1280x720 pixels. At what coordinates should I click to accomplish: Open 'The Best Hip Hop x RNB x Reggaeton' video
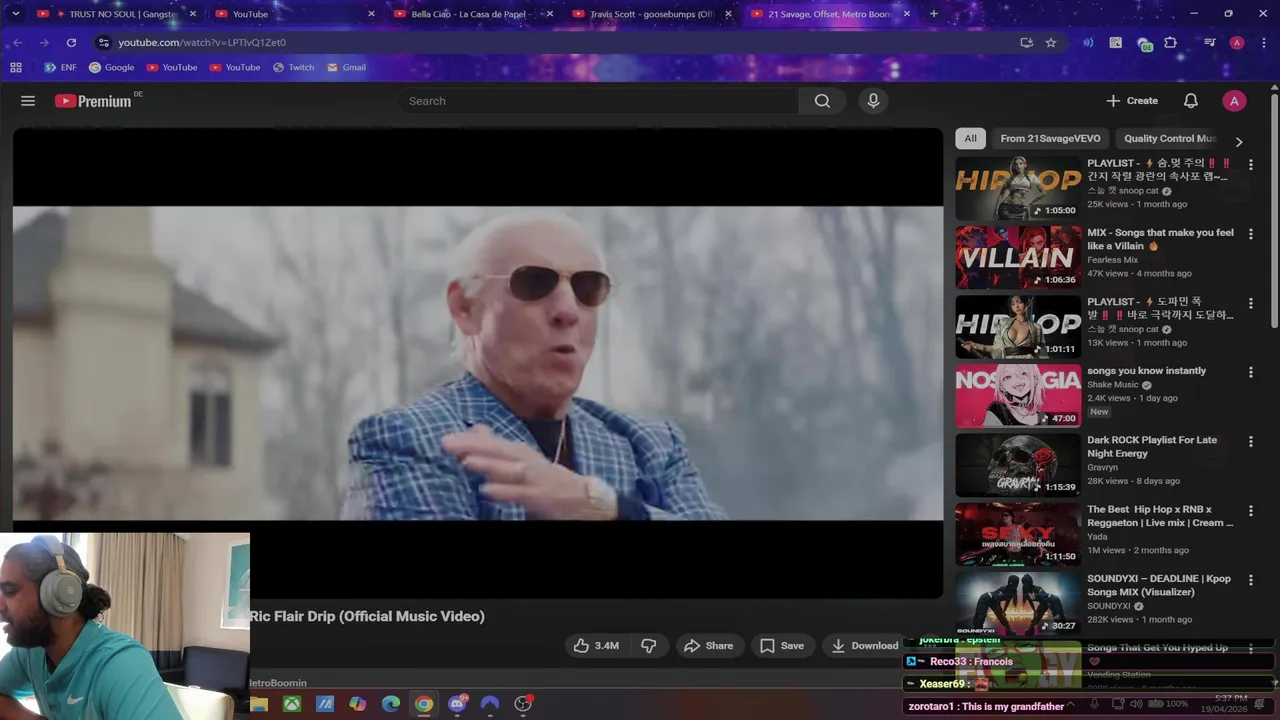[1160, 516]
